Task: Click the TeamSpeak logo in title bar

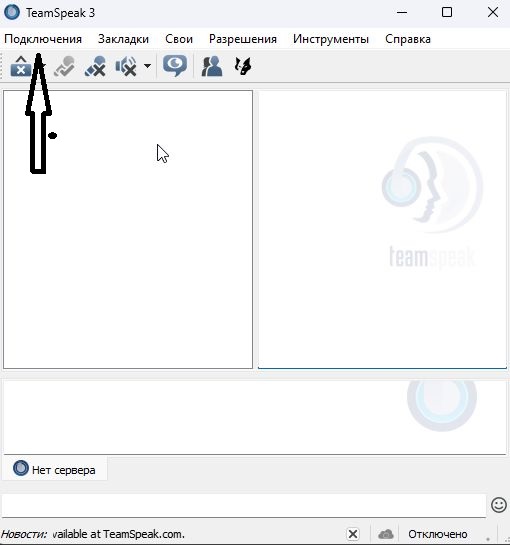Action: 12,13
